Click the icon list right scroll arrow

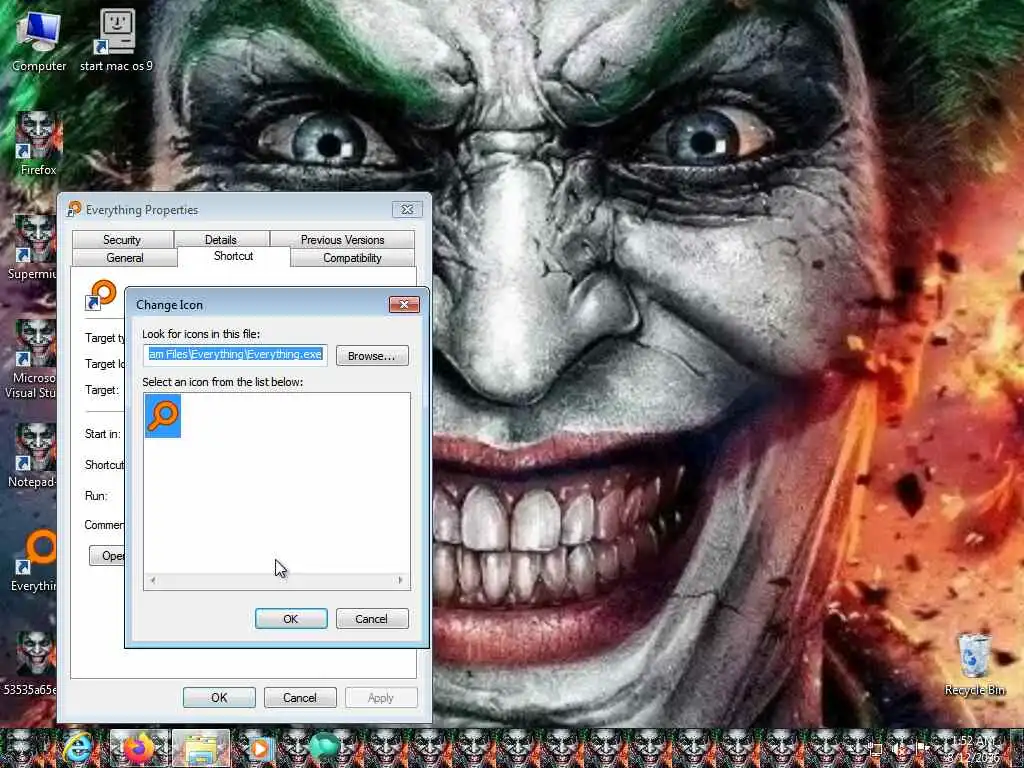click(x=400, y=580)
